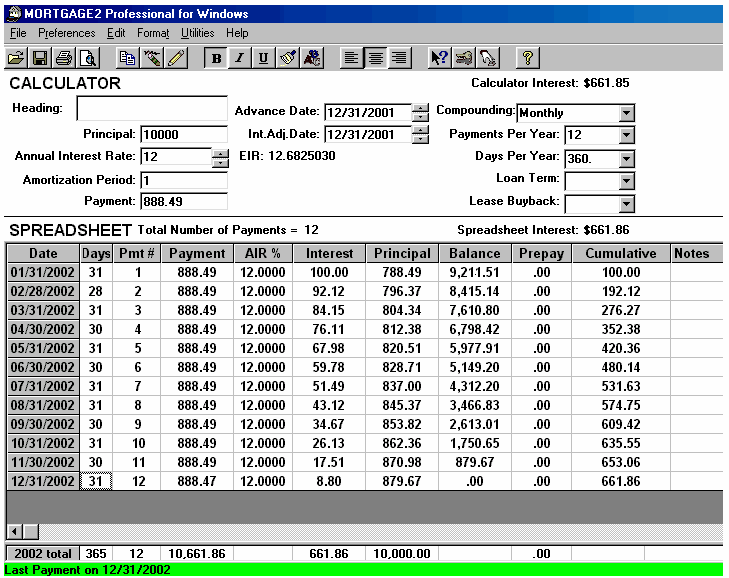
Task: Click the Balance column header
Action: coord(474,254)
